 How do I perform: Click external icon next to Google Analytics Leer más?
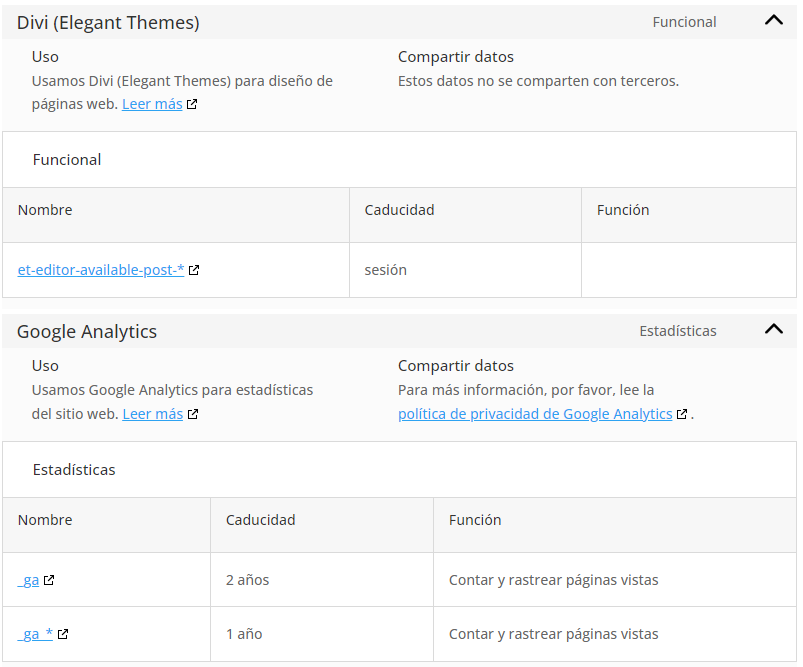193,414
